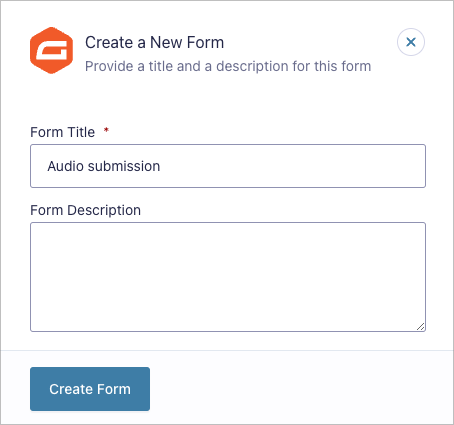Click the orange Gravity Forms hexagon logo
454x425 pixels.
pyautogui.click(x=51, y=50)
